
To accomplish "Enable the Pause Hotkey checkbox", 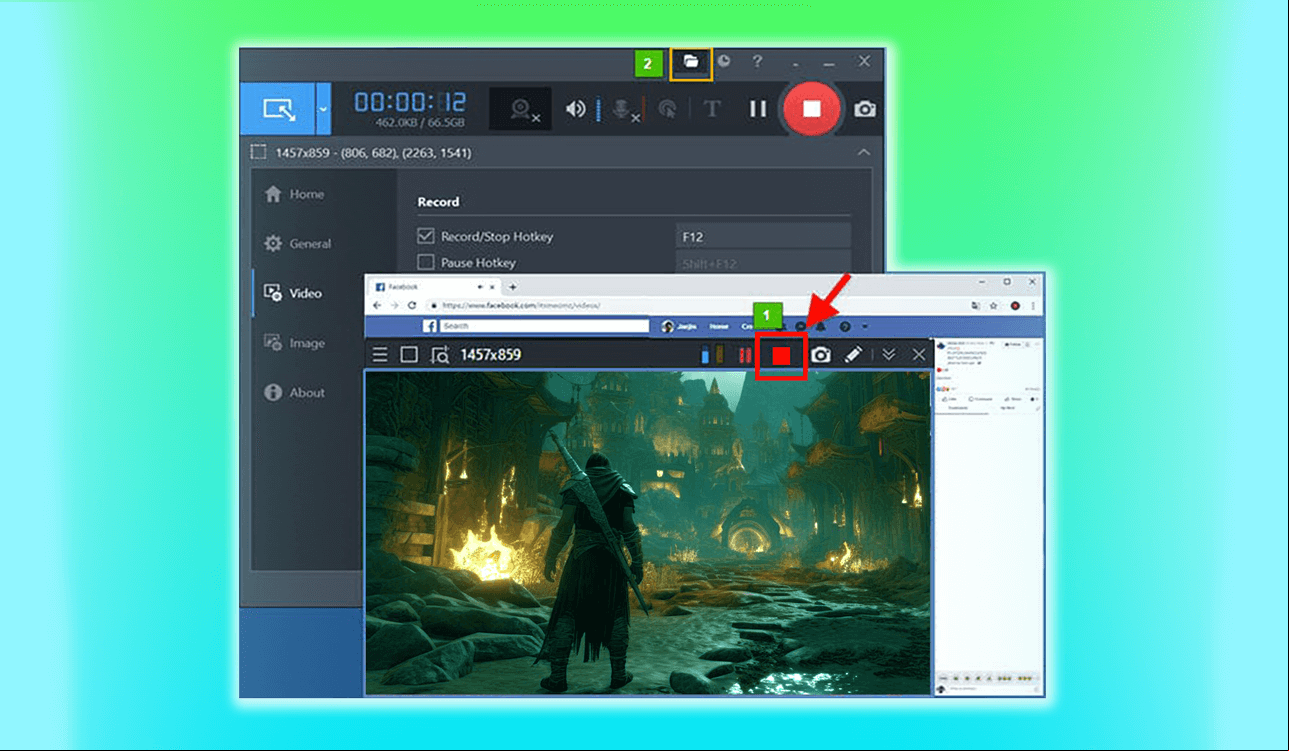I will (x=425, y=263).
